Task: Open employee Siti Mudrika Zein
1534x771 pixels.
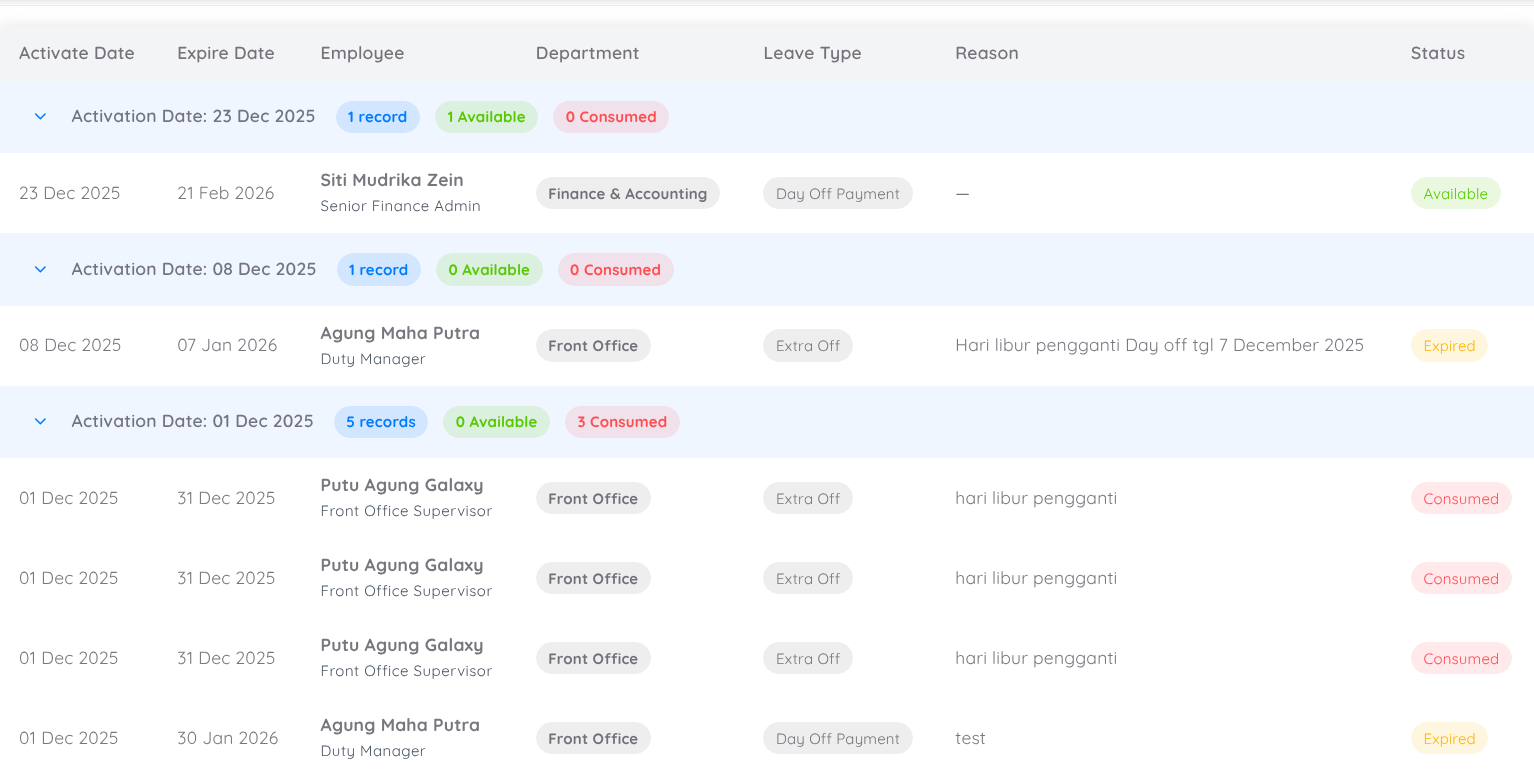Action: point(391,181)
